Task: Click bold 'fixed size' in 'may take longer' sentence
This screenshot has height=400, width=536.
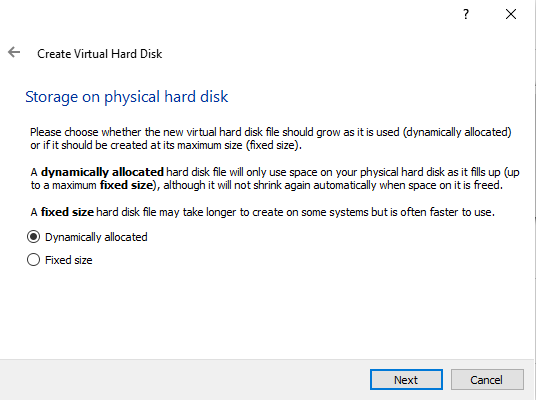Action: pos(67,212)
